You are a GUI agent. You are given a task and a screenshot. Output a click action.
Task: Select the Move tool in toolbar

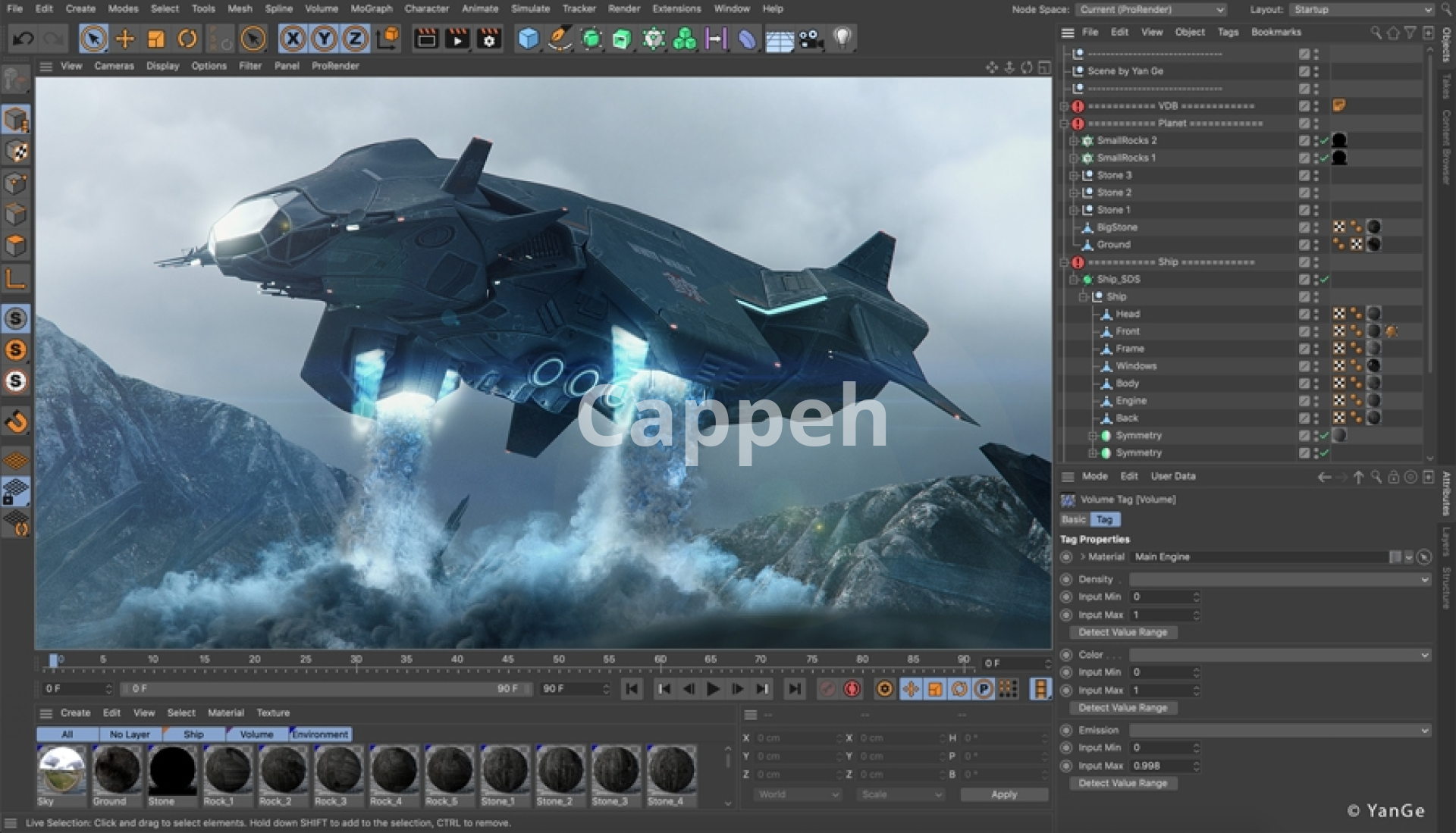(x=124, y=38)
